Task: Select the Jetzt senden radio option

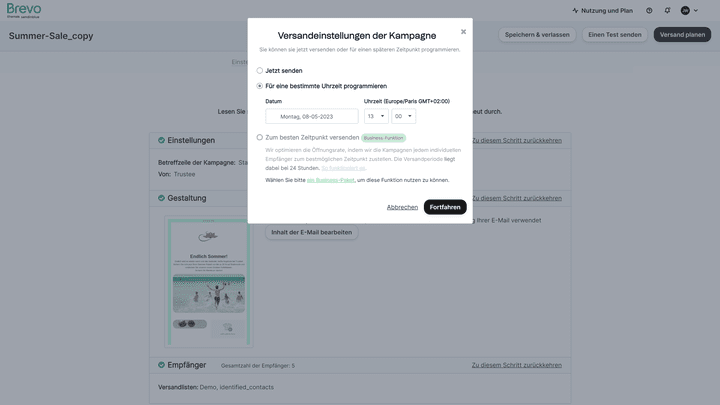Action: pos(259,71)
